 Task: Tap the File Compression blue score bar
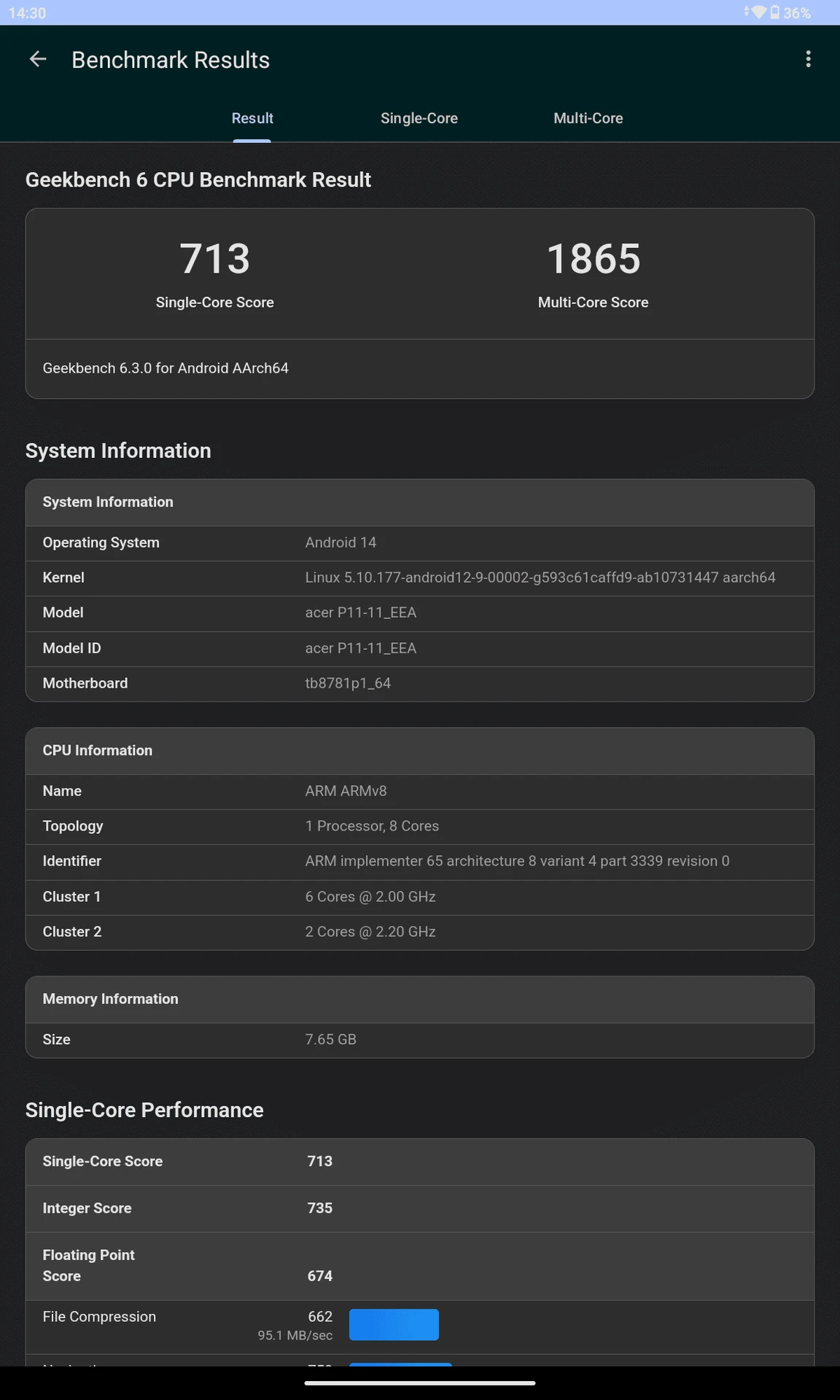(x=394, y=1325)
